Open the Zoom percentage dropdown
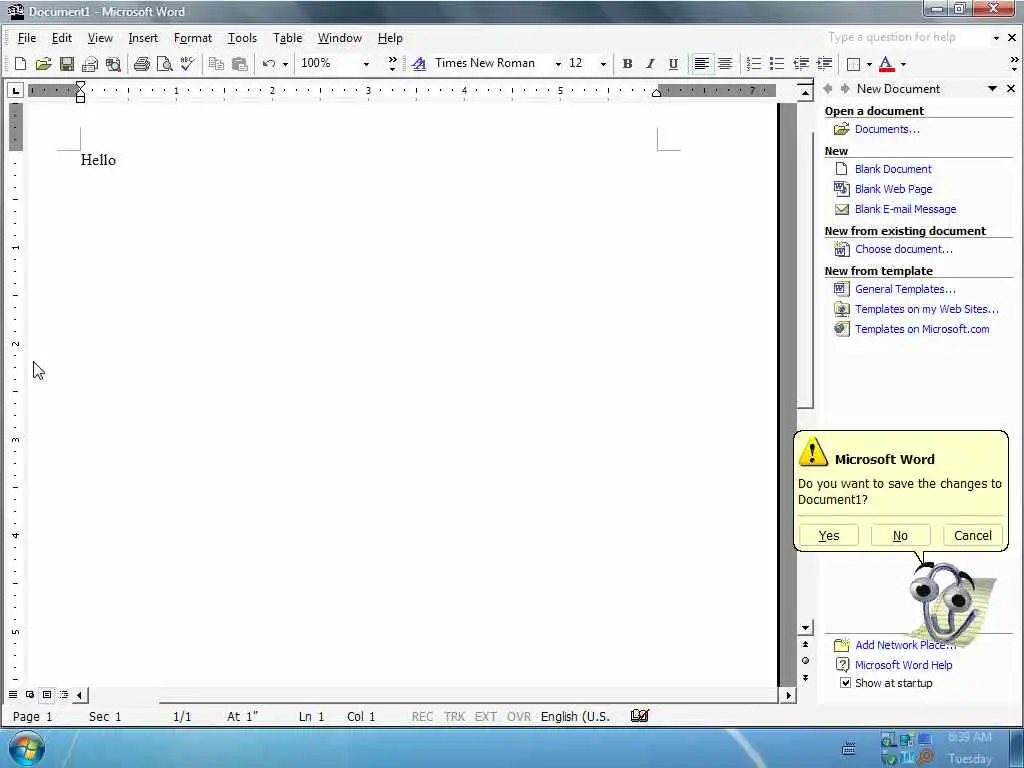1024x768 pixels. [x=366, y=63]
